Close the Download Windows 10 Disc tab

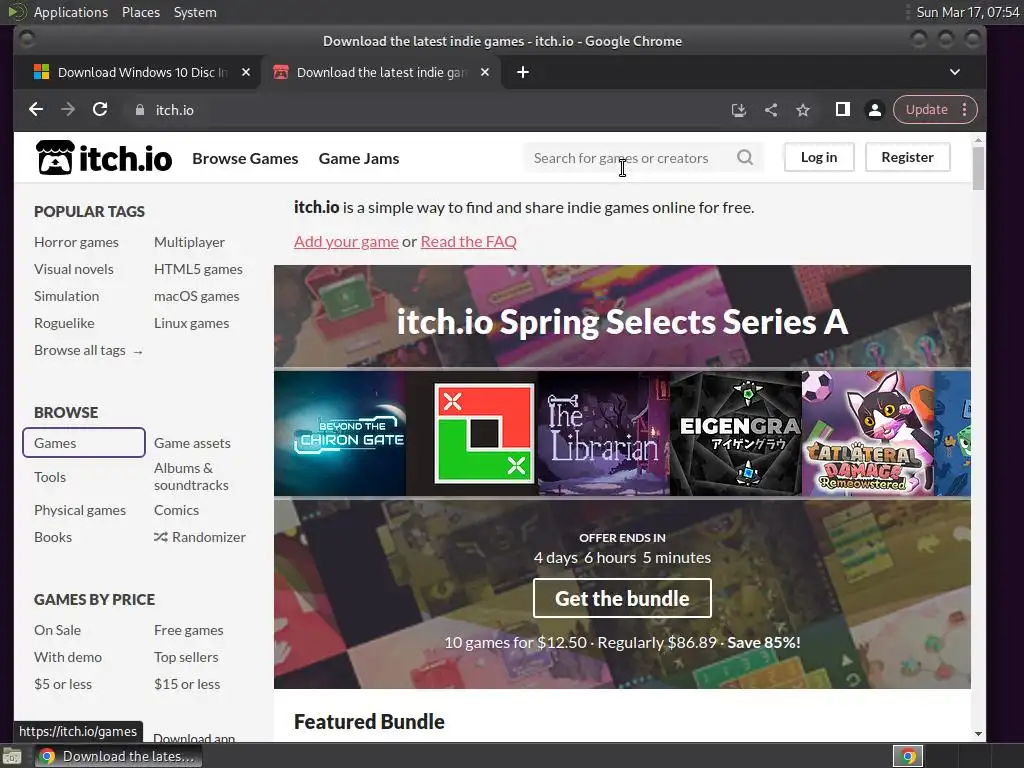tap(246, 72)
